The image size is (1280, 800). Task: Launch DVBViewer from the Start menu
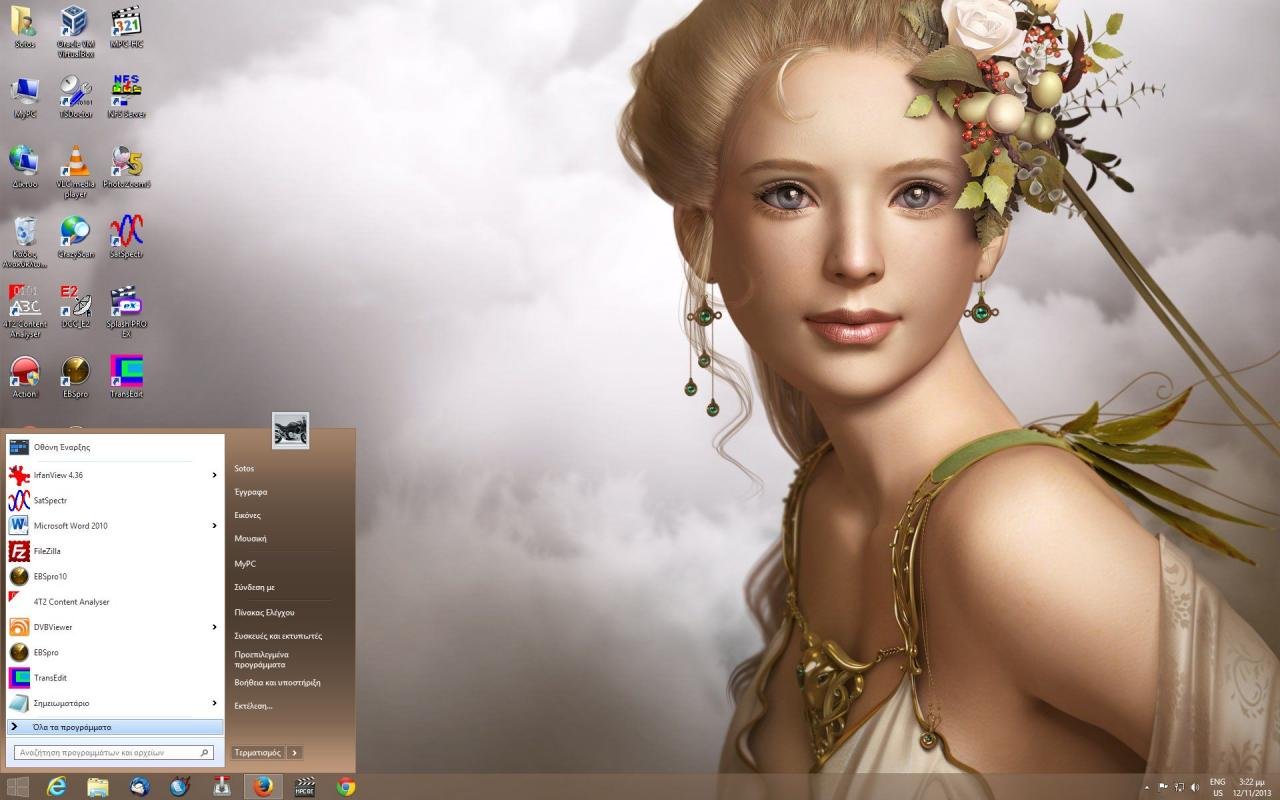(51, 626)
